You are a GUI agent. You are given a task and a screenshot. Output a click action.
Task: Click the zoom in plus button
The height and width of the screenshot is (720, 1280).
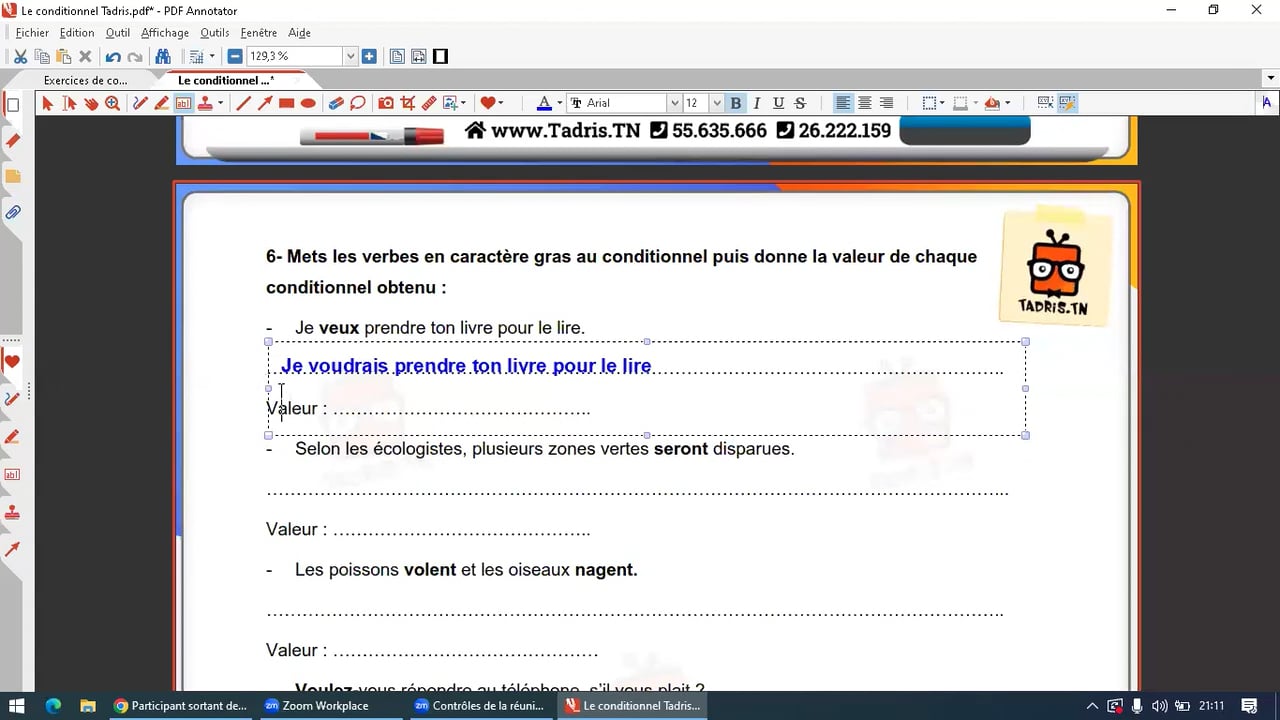point(369,57)
